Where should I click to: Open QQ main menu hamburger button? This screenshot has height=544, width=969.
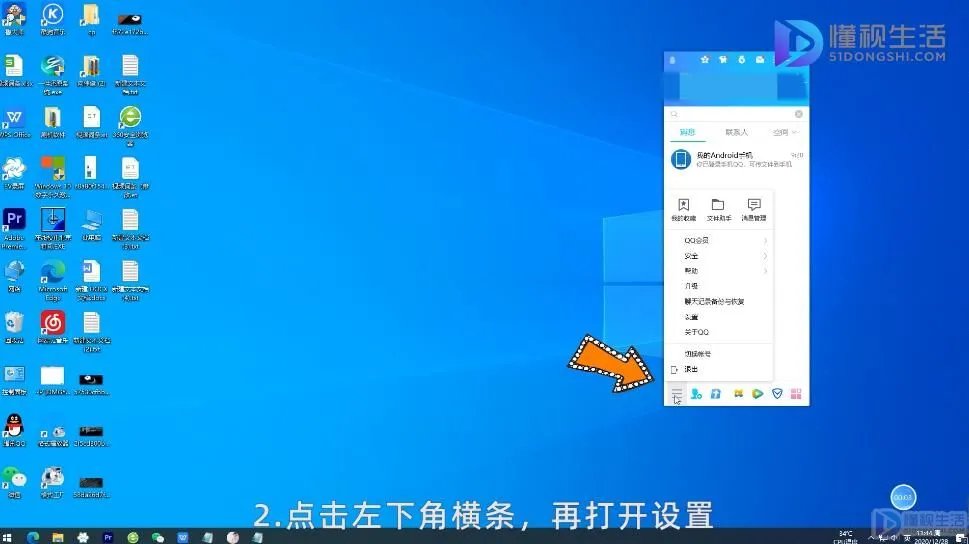pos(677,394)
